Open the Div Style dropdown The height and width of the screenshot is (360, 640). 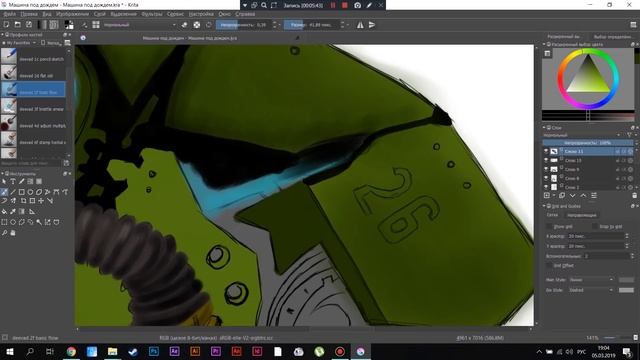[591, 290]
